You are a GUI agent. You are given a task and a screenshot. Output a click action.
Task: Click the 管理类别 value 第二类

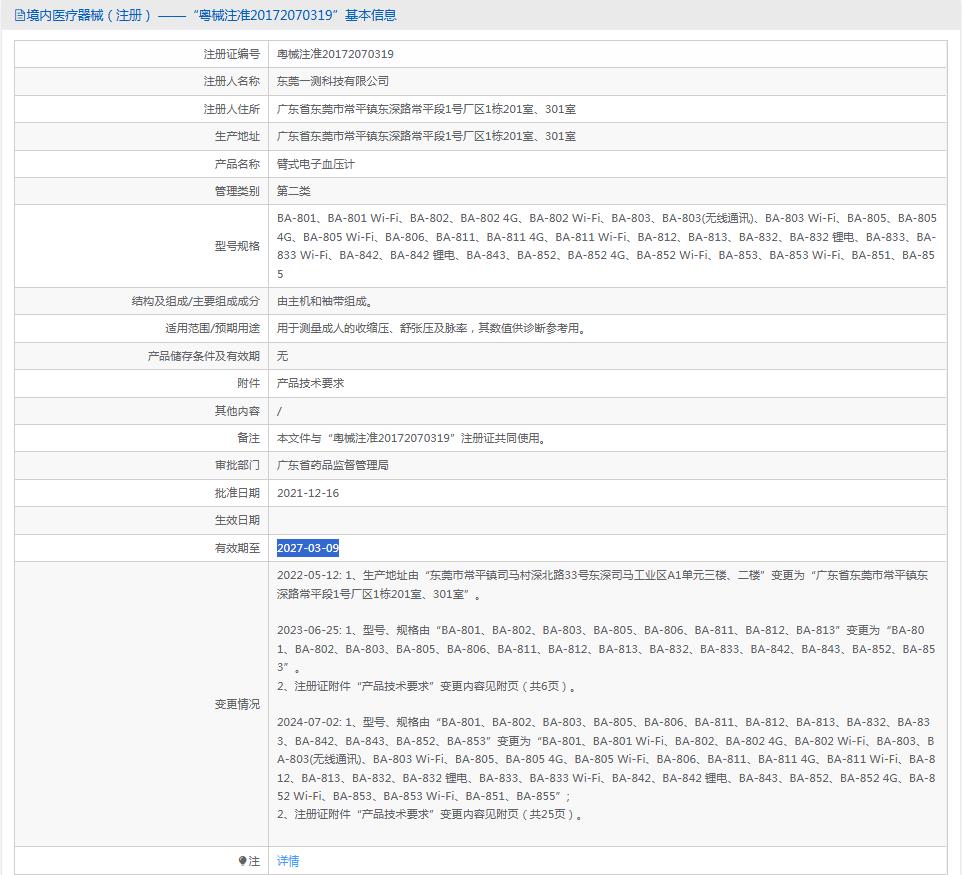coord(294,191)
